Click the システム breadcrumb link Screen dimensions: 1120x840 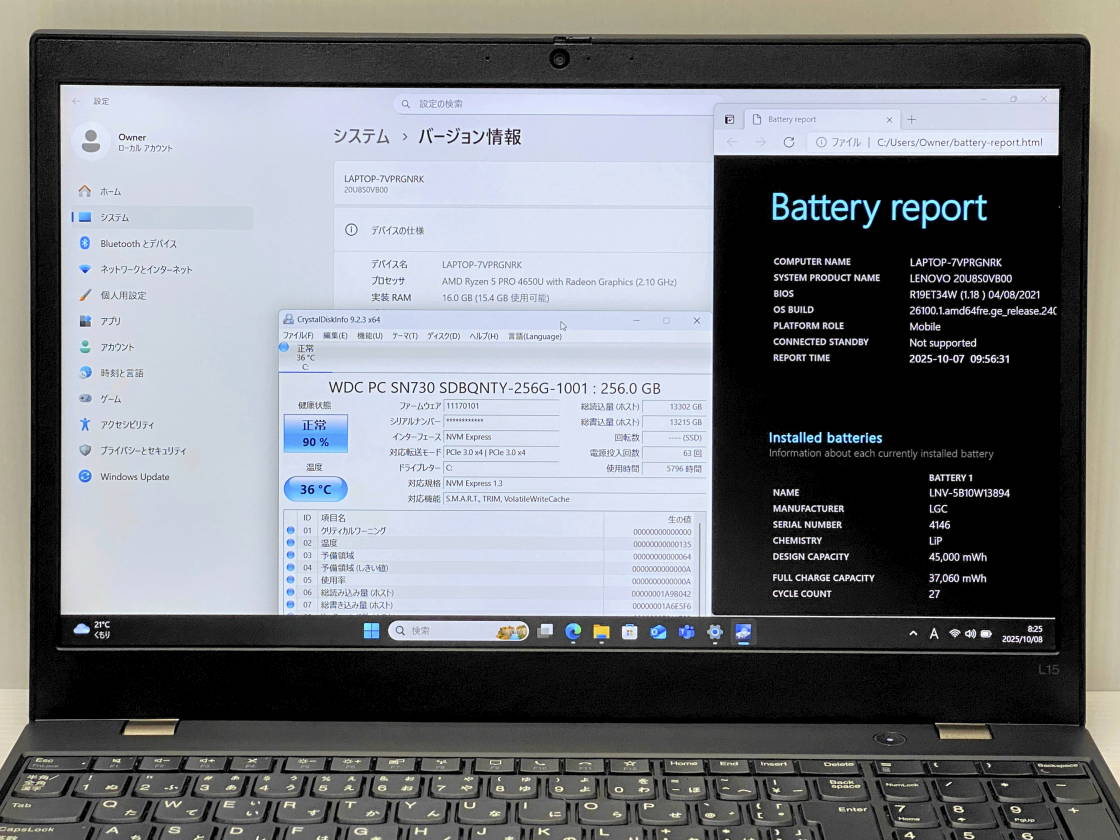[x=361, y=137]
